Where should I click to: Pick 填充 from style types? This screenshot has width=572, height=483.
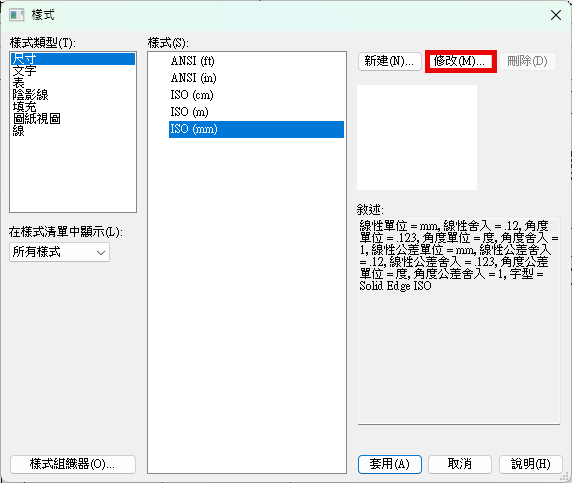click(x=24, y=107)
